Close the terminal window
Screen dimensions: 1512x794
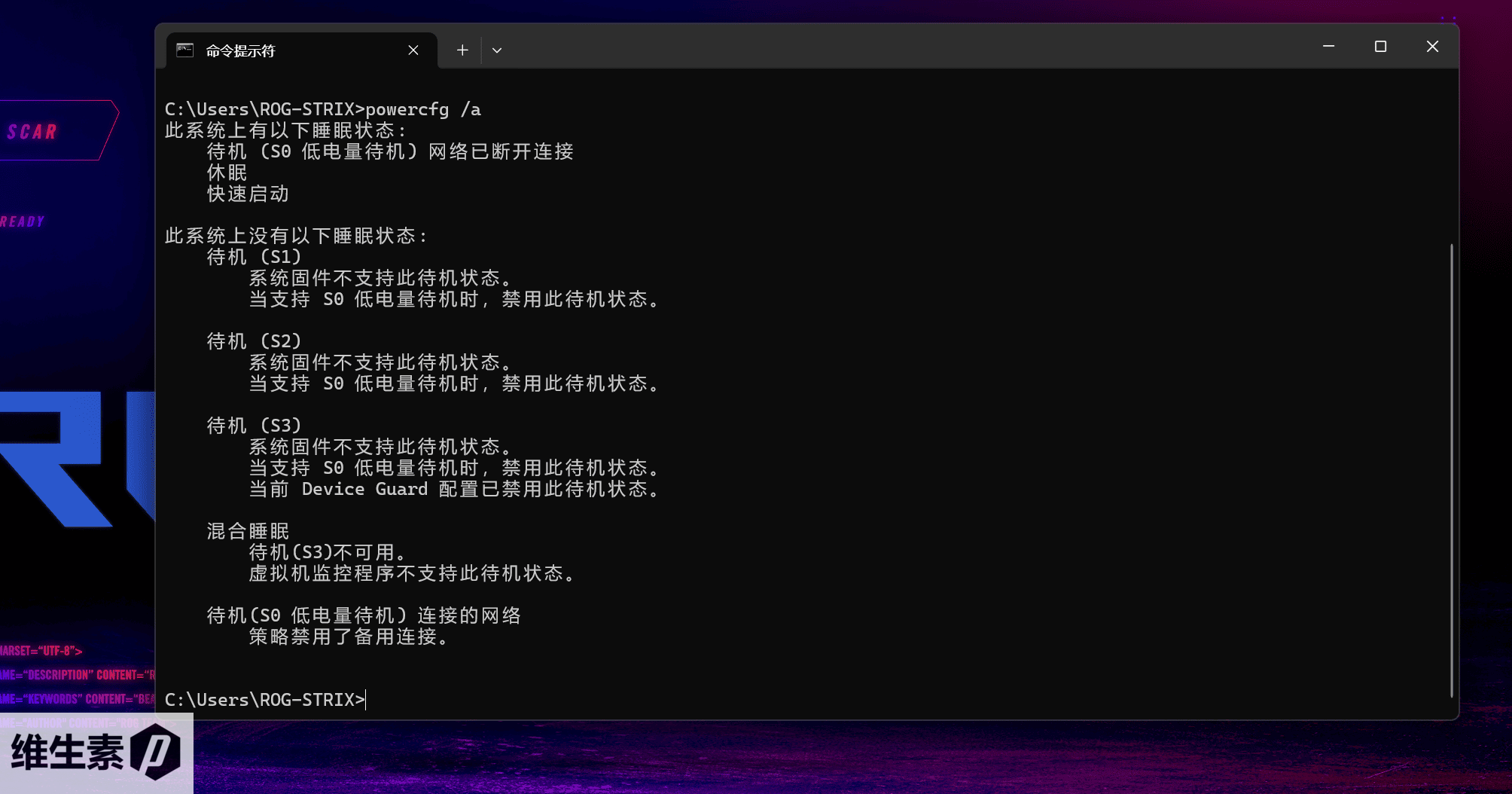1432,47
